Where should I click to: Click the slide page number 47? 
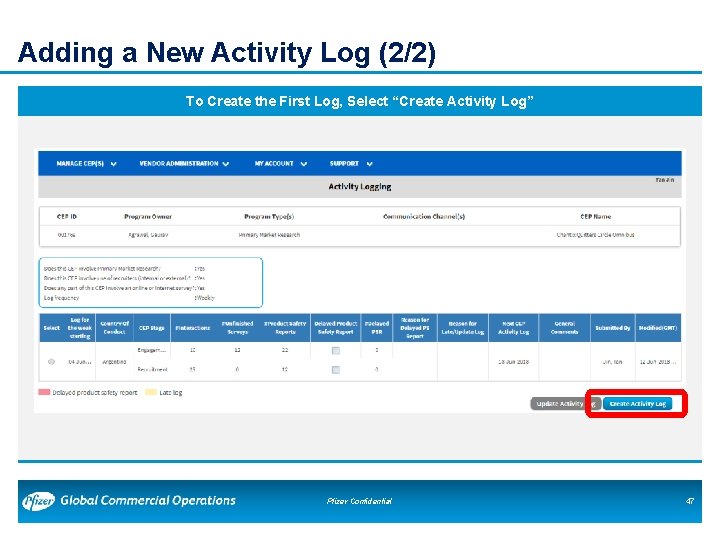click(690, 501)
